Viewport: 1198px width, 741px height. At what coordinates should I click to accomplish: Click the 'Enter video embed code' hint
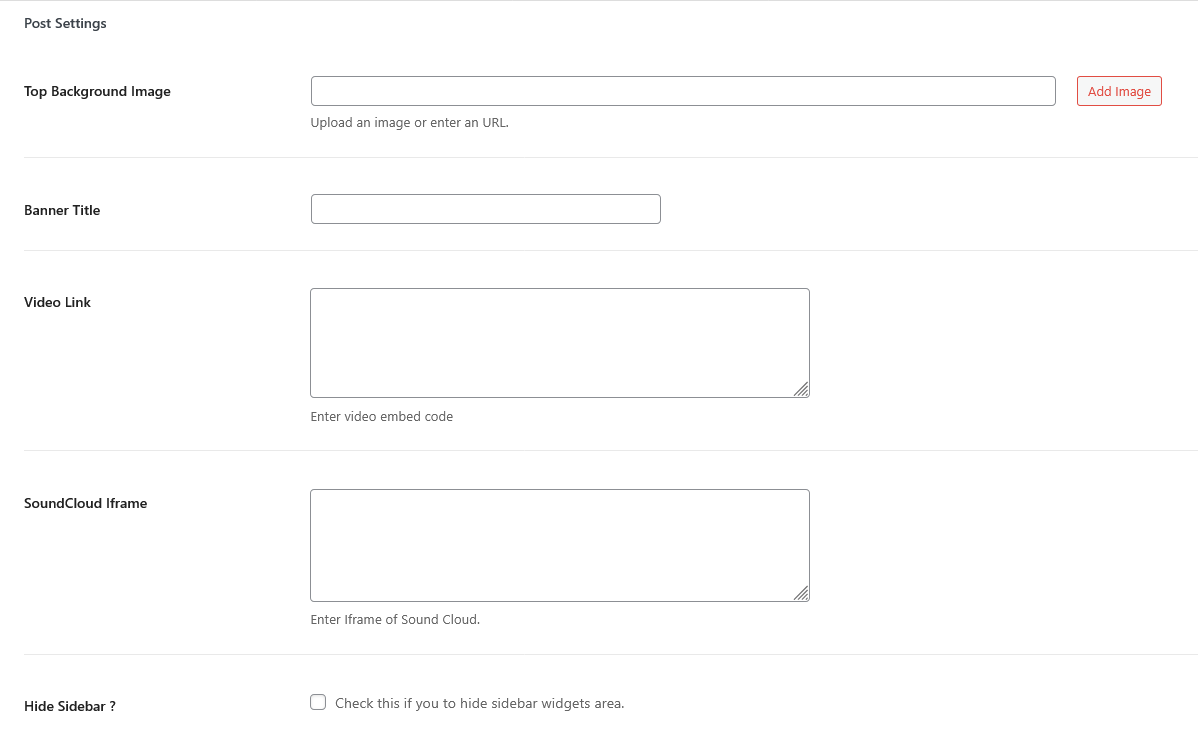click(x=381, y=416)
